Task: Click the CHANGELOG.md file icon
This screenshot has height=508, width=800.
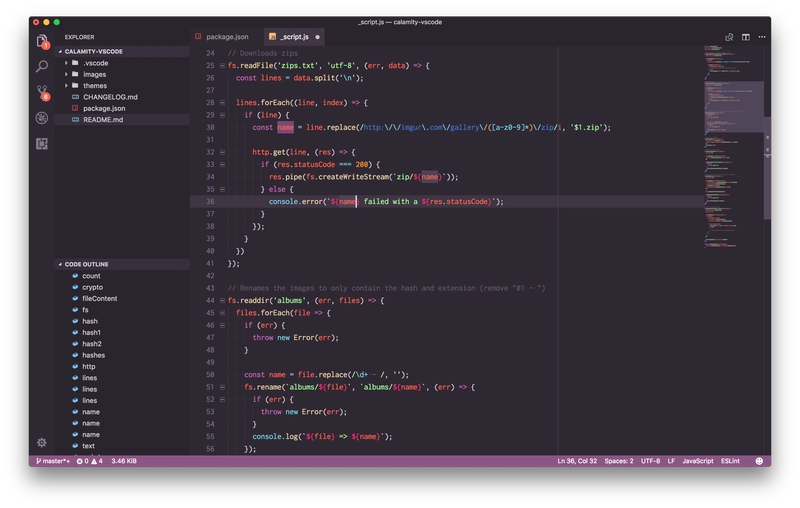Action: (x=76, y=97)
